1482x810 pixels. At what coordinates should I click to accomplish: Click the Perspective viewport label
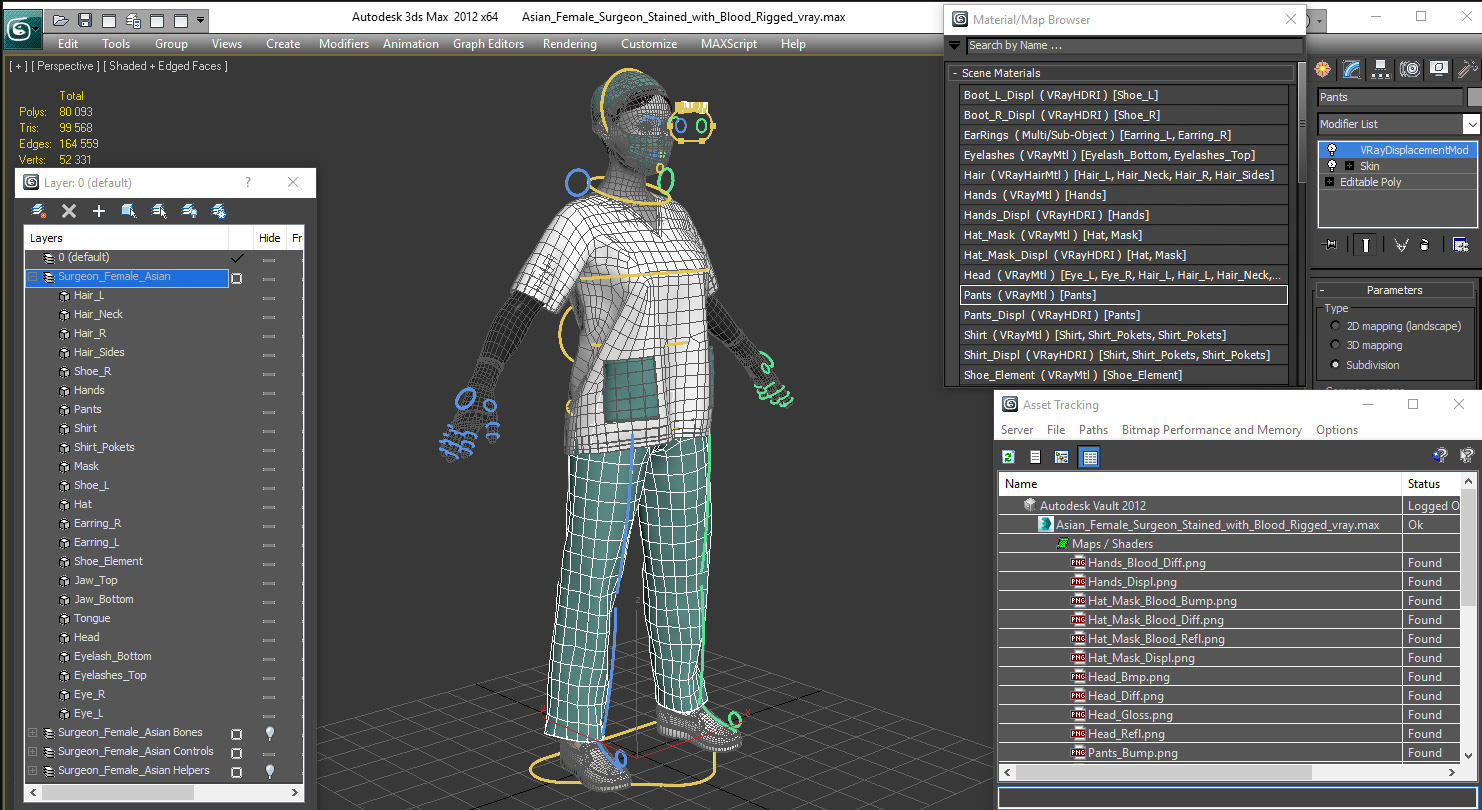(65, 66)
